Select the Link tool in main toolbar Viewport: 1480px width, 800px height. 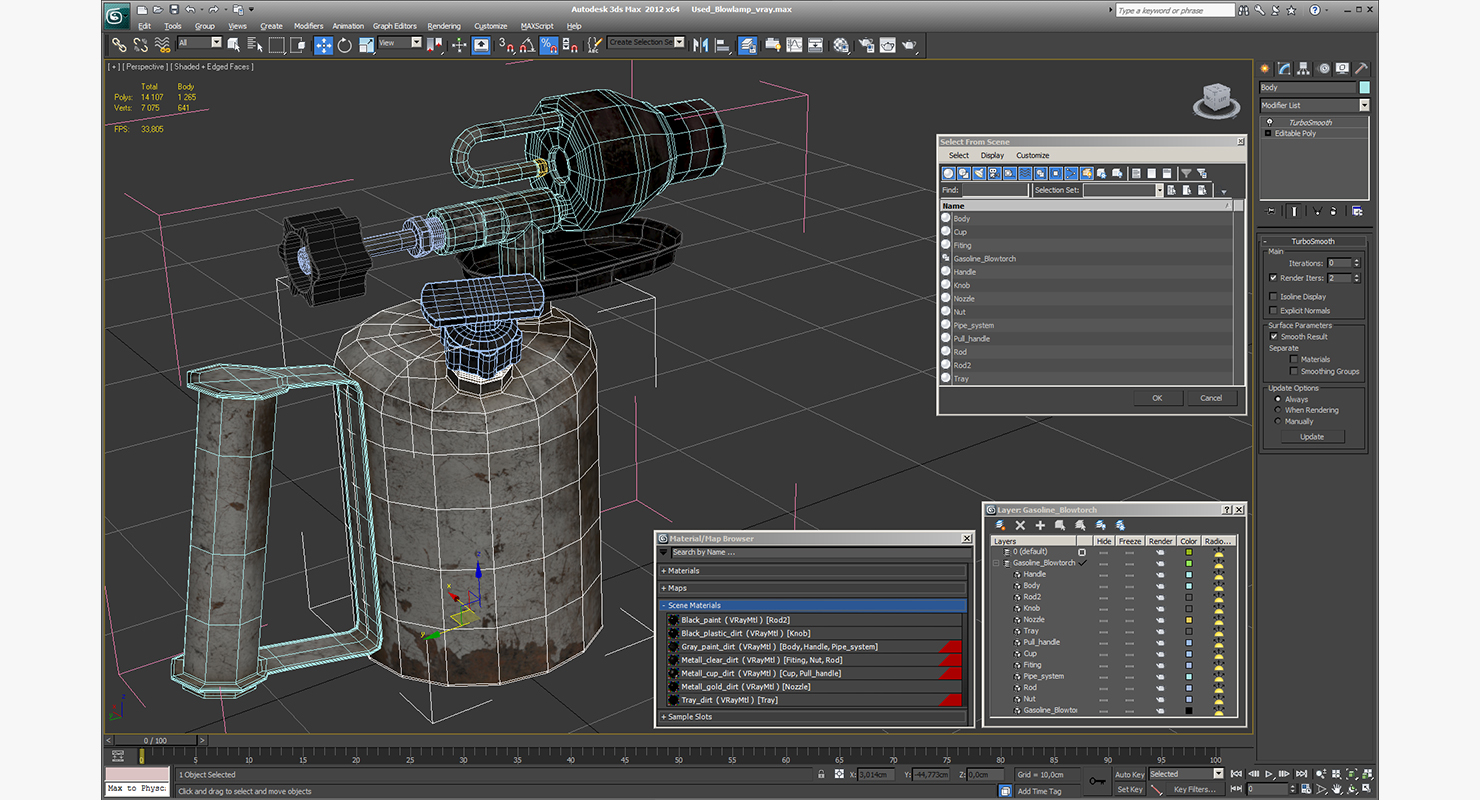pyautogui.click(x=118, y=45)
